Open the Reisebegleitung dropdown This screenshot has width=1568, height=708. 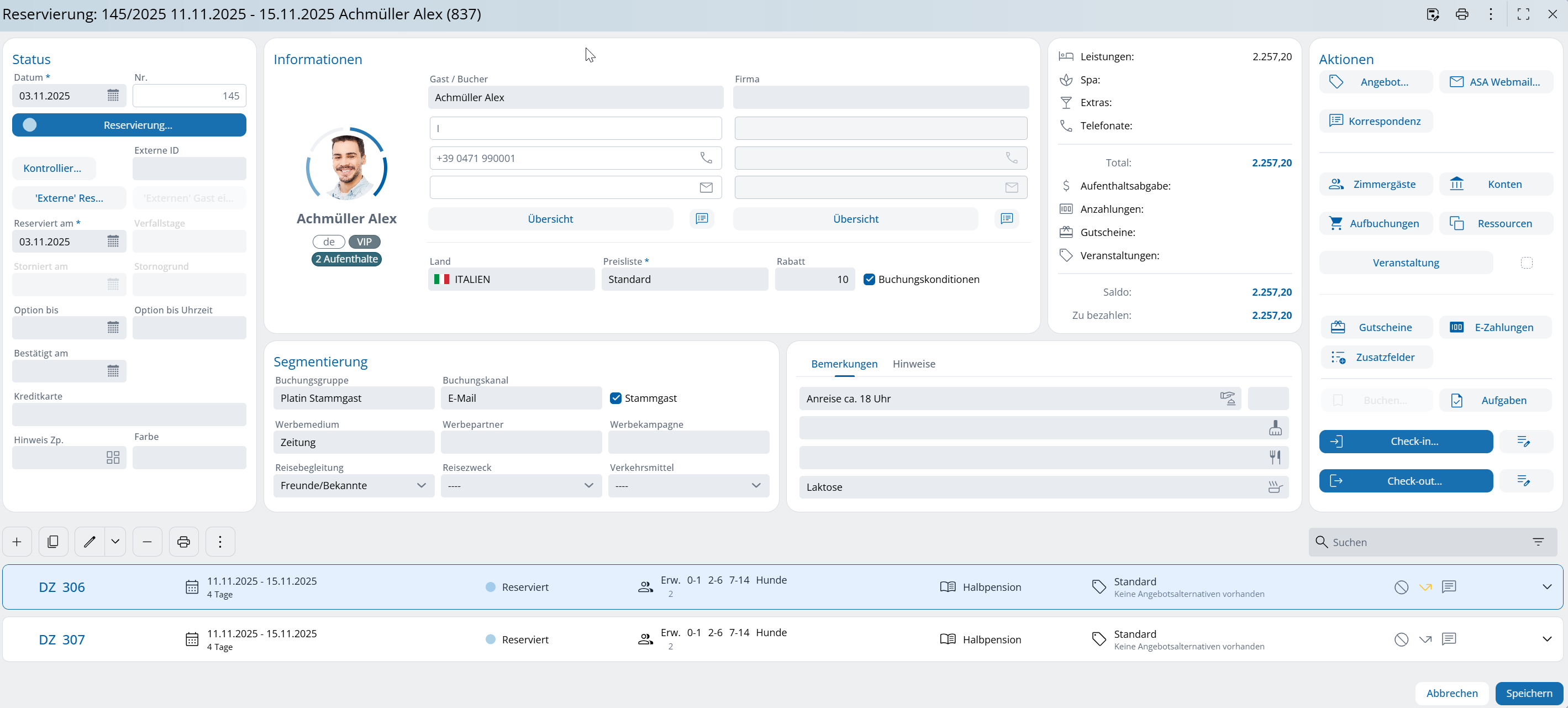(354, 485)
